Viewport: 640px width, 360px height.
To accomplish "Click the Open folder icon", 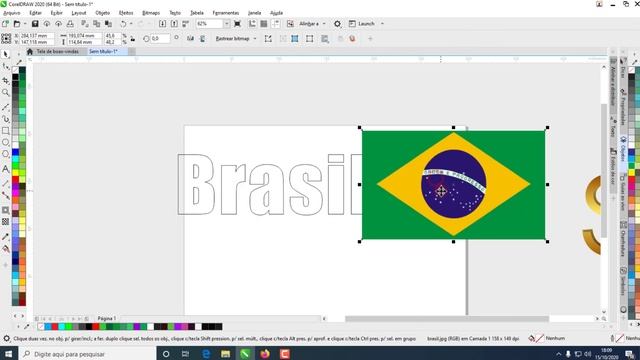I will pyautogui.click(x=17, y=24).
